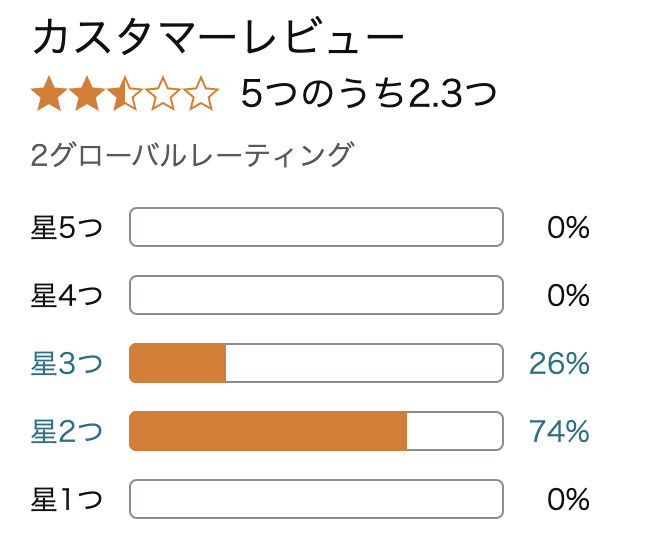656x542 pixels.
Task: Select the 2-star orange histogram bar
Action: click(x=316, y=431)
